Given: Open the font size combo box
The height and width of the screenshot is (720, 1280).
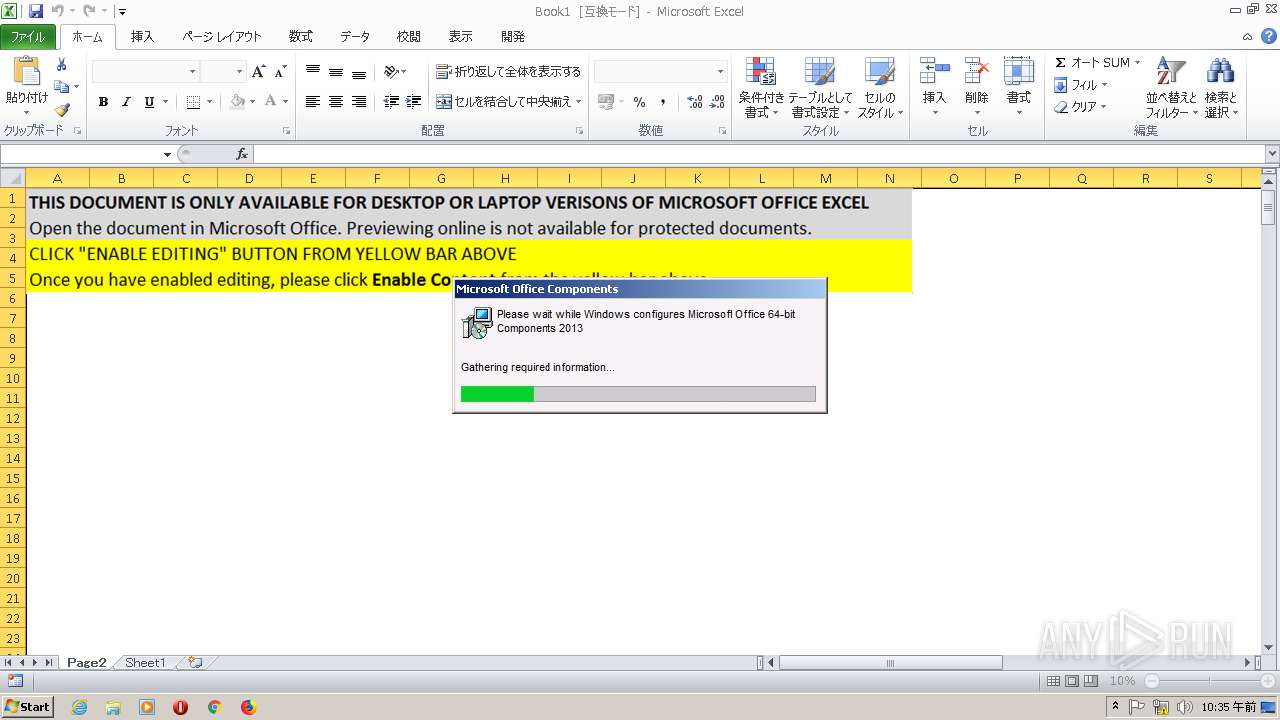Looking at the screenshot, I should (x=223, y=72).
